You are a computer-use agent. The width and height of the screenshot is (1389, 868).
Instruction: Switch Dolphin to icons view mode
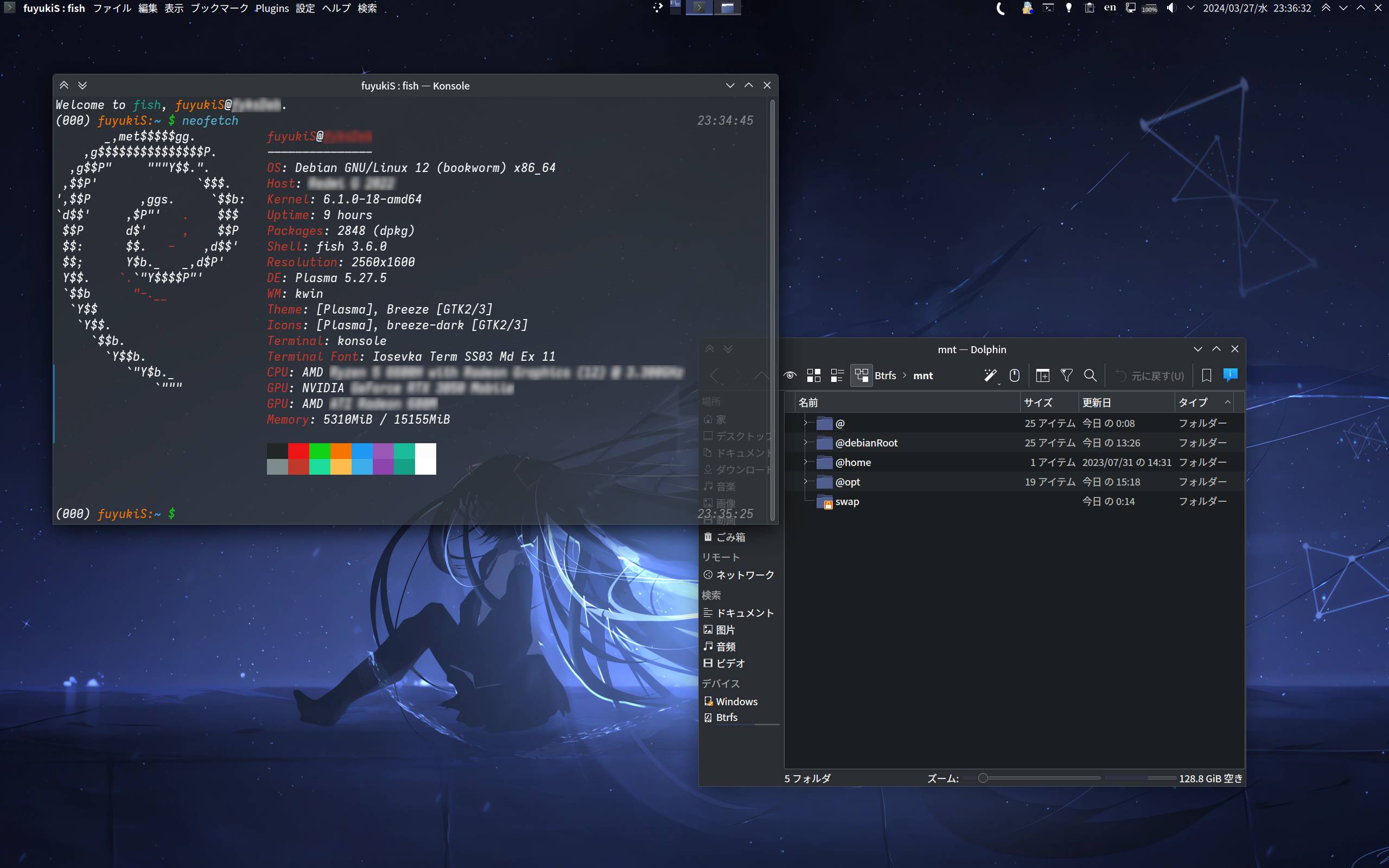(813, 375)
